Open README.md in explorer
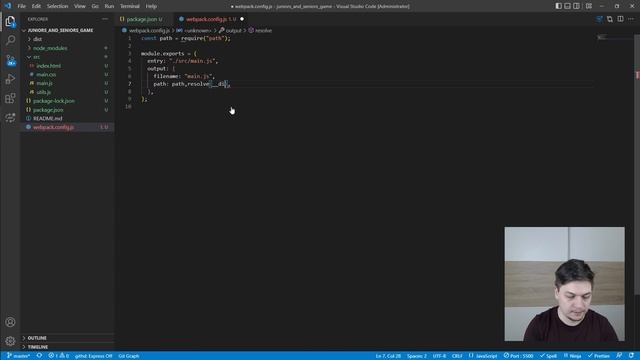The width and height of the screenshot is (640, 360). (47, 118)
